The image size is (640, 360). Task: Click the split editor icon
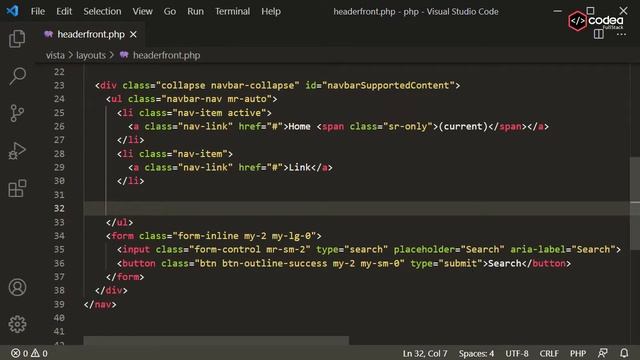click(x=599, y=34)
